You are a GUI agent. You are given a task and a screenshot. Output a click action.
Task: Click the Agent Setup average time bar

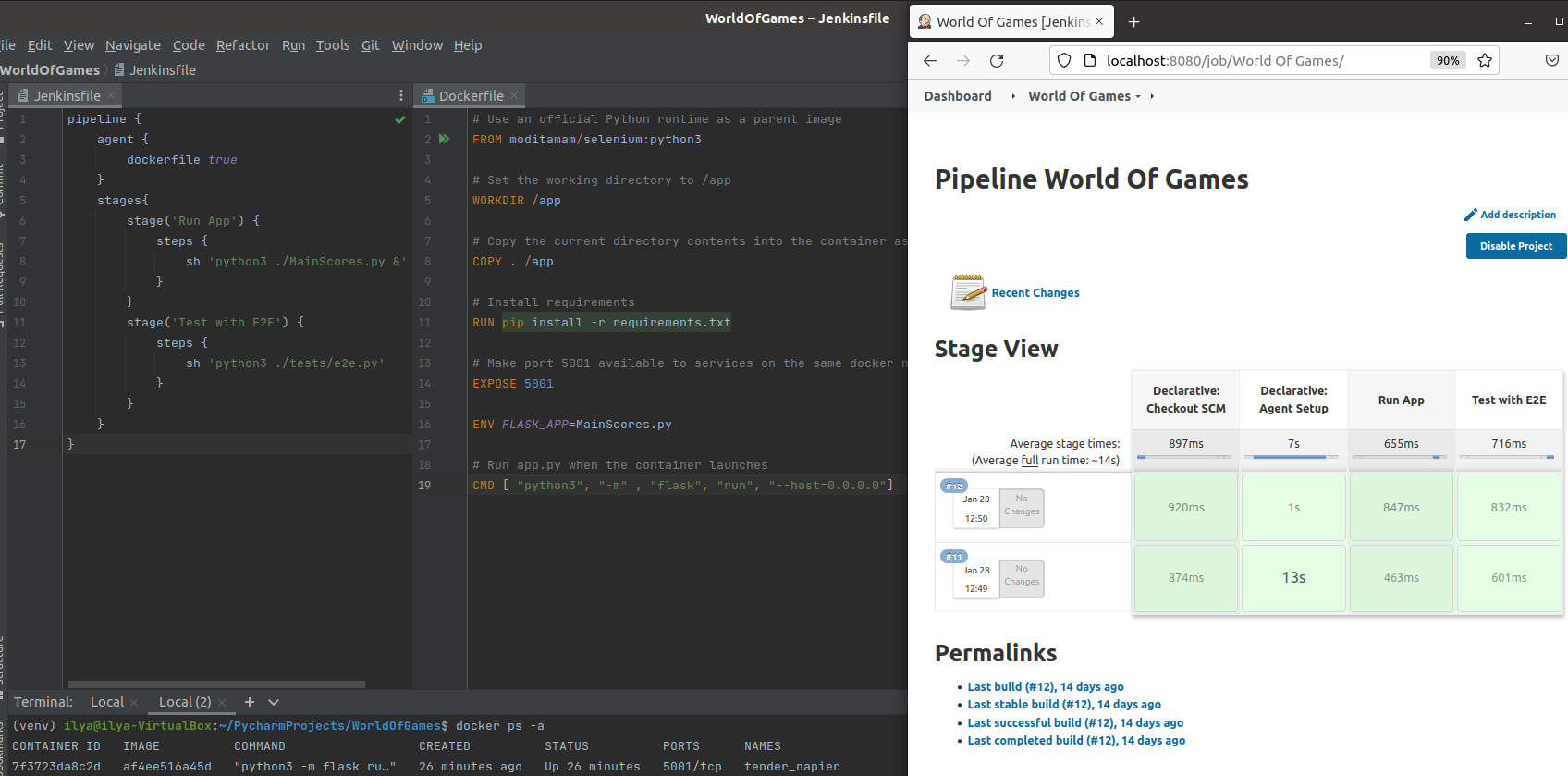point(1293,457)
